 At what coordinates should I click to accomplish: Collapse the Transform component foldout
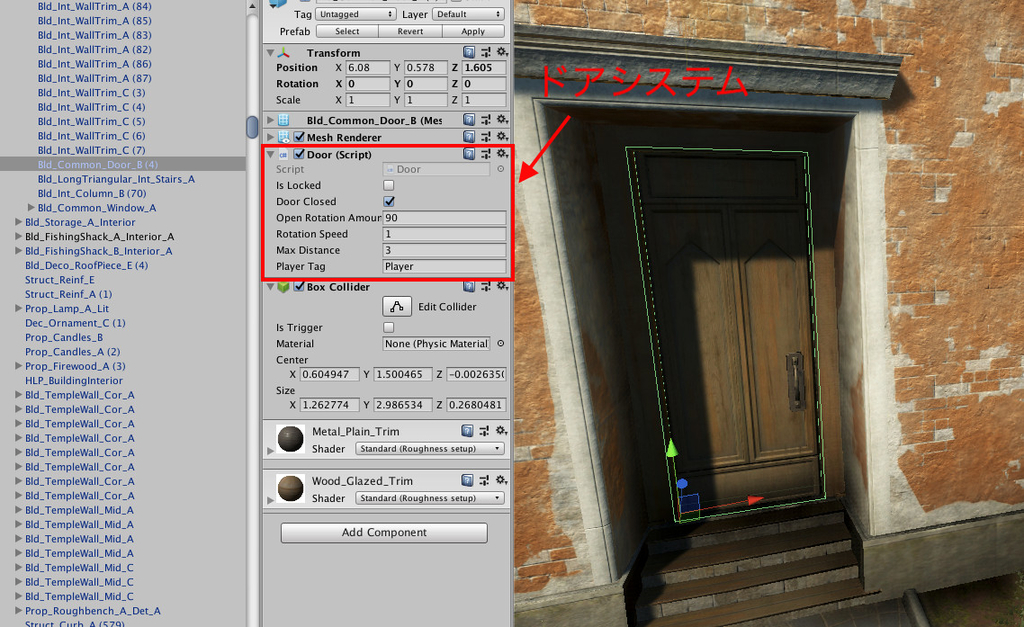(x=270, y=52)
